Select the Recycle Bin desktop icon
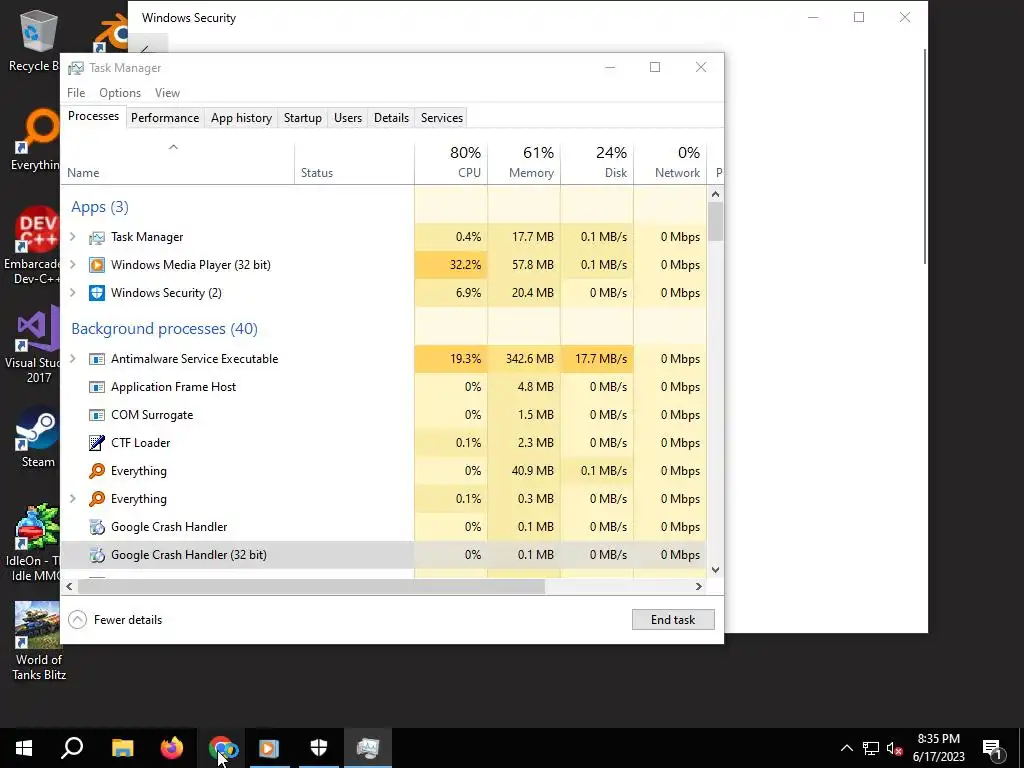Viewport: 1024px width, 768px height. (36, 40)
